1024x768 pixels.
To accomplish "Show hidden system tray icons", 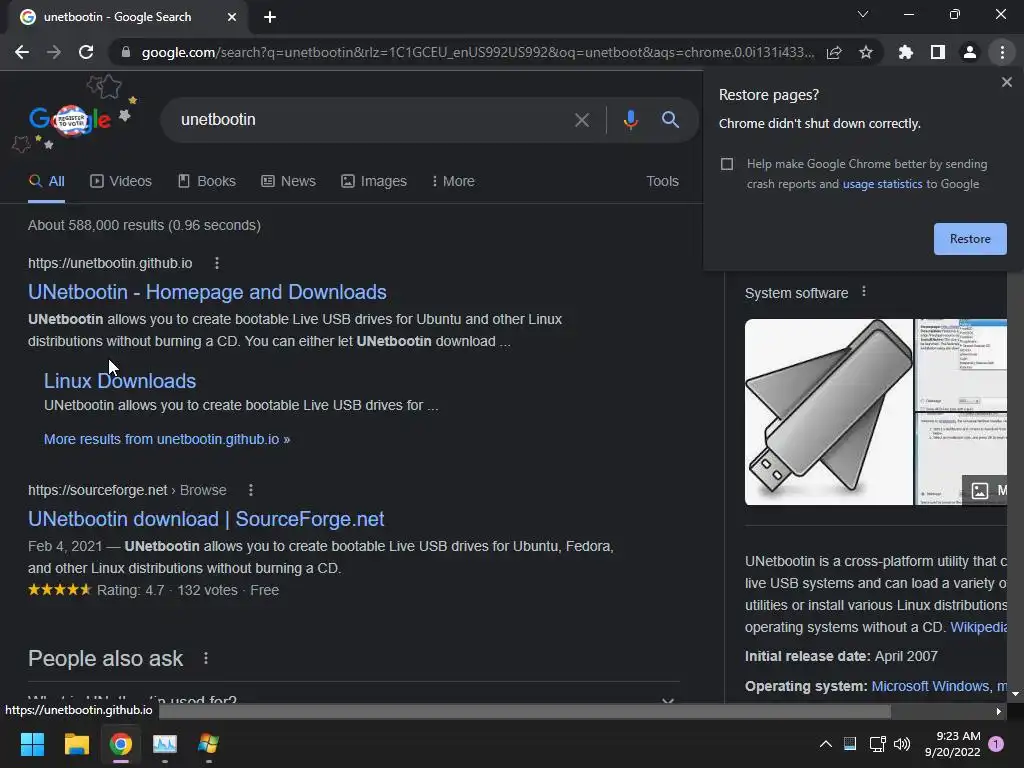I will point(825,744).
